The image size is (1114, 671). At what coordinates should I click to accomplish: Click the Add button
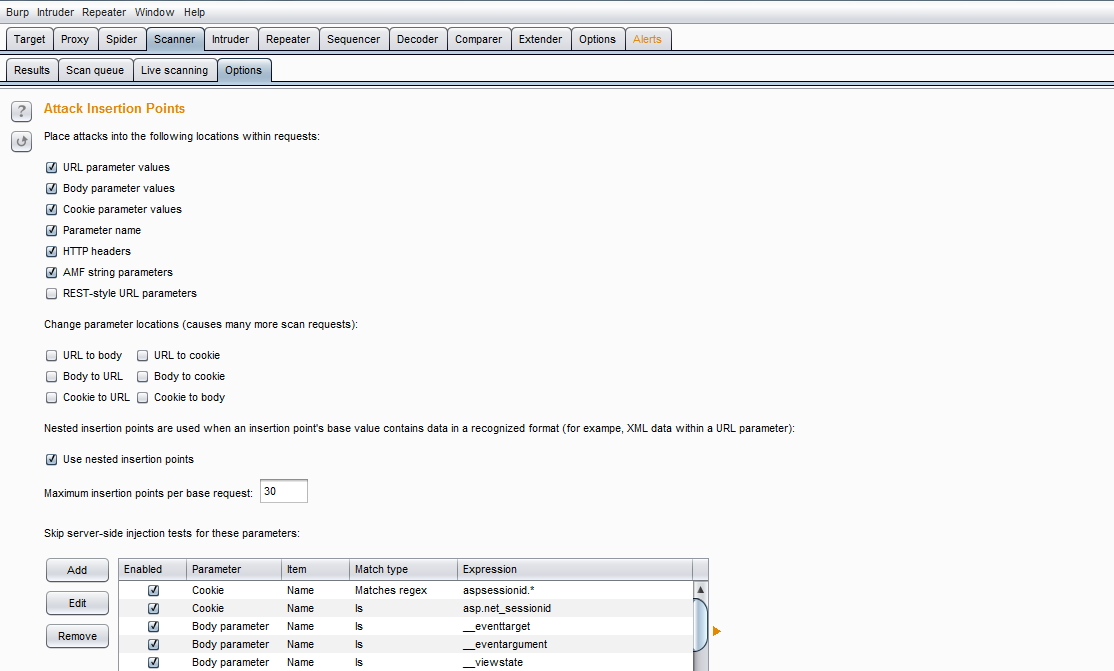(77, 570)
